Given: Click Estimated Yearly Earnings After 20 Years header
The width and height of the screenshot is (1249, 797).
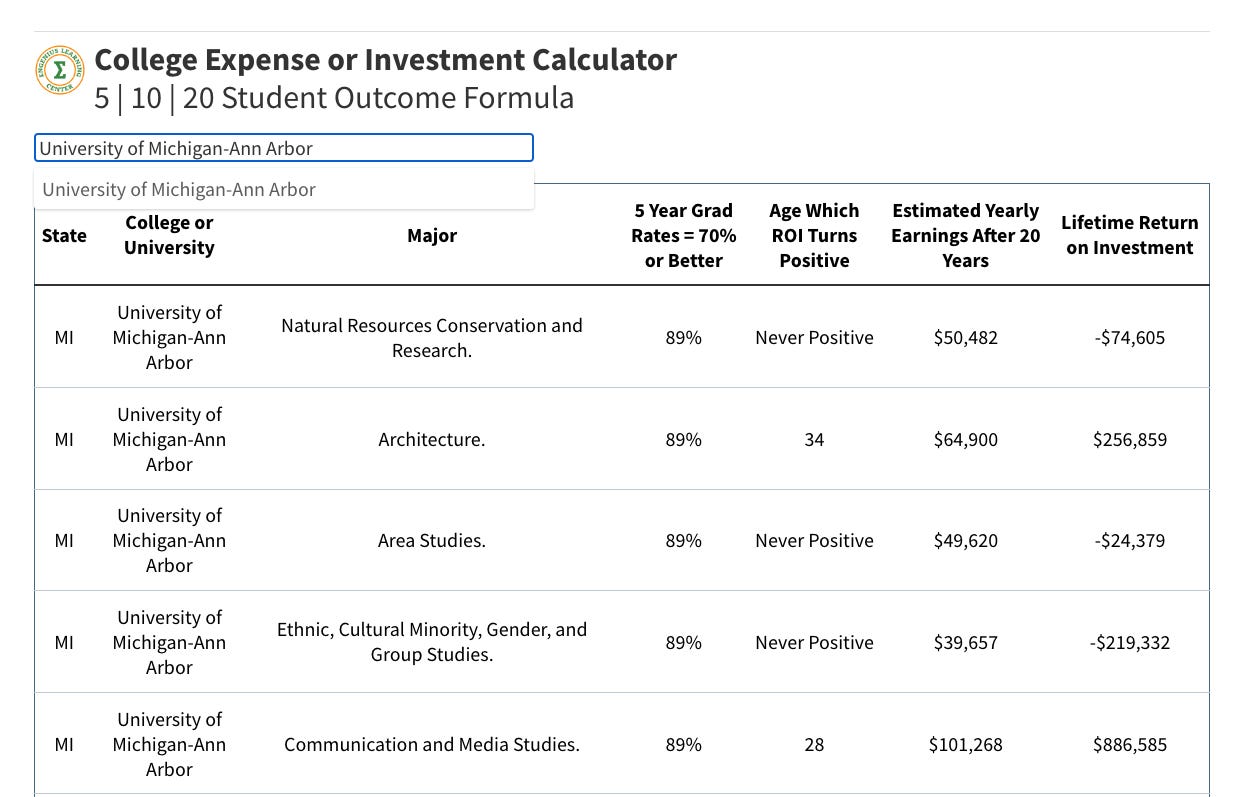Looking at the screenshot, I should (x=965, y=236).
